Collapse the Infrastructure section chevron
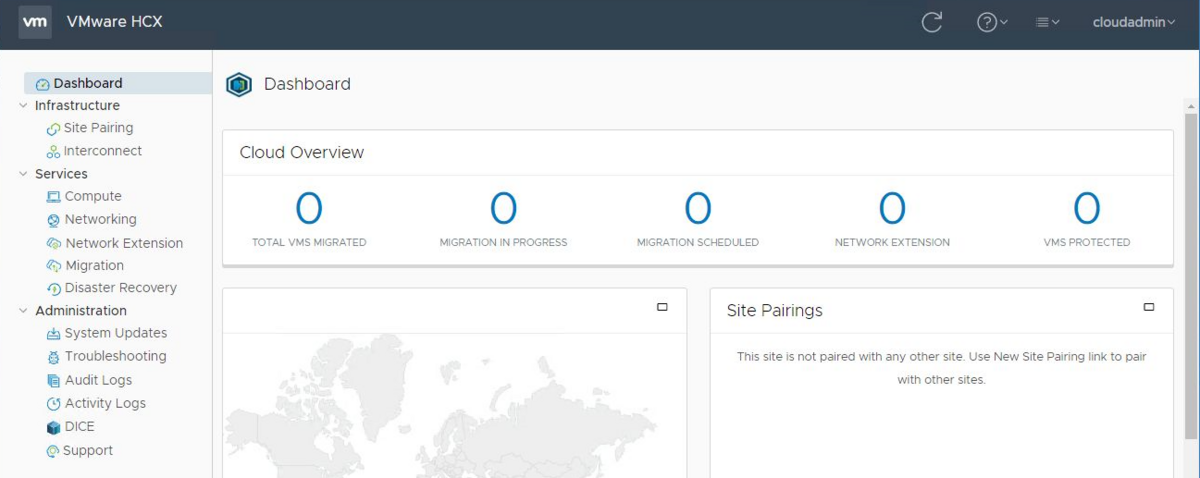 tap(23, 105)
